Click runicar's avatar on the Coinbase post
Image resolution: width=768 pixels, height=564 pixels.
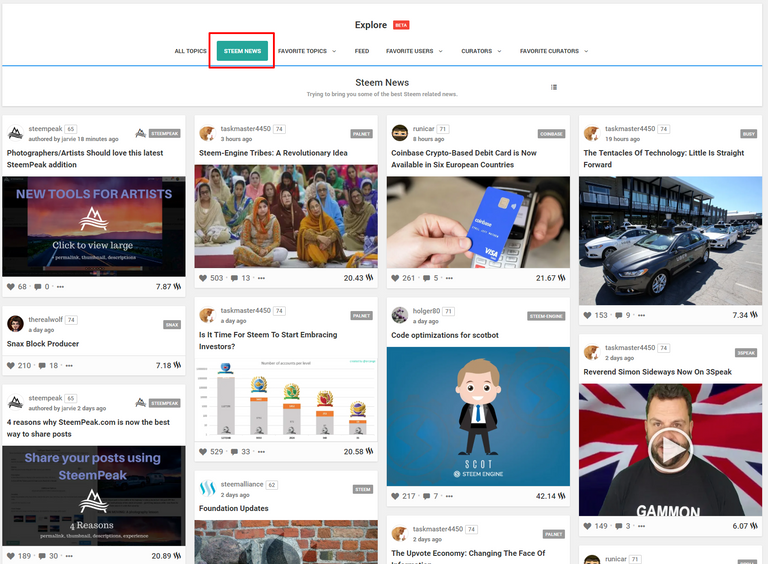[400, 133]
